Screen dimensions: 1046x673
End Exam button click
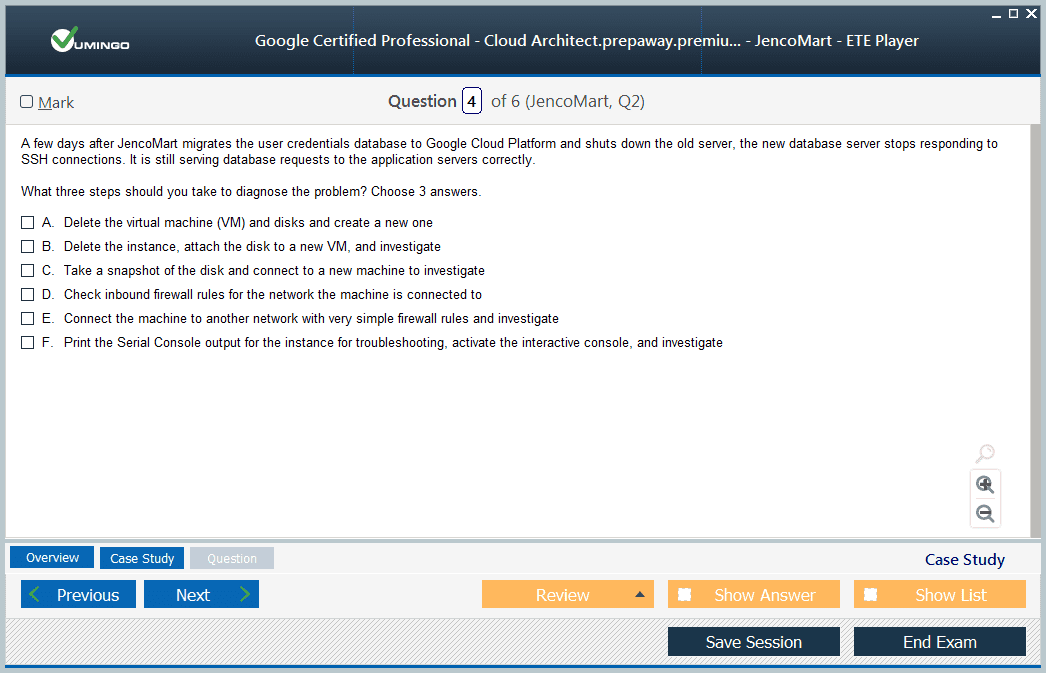940,642
